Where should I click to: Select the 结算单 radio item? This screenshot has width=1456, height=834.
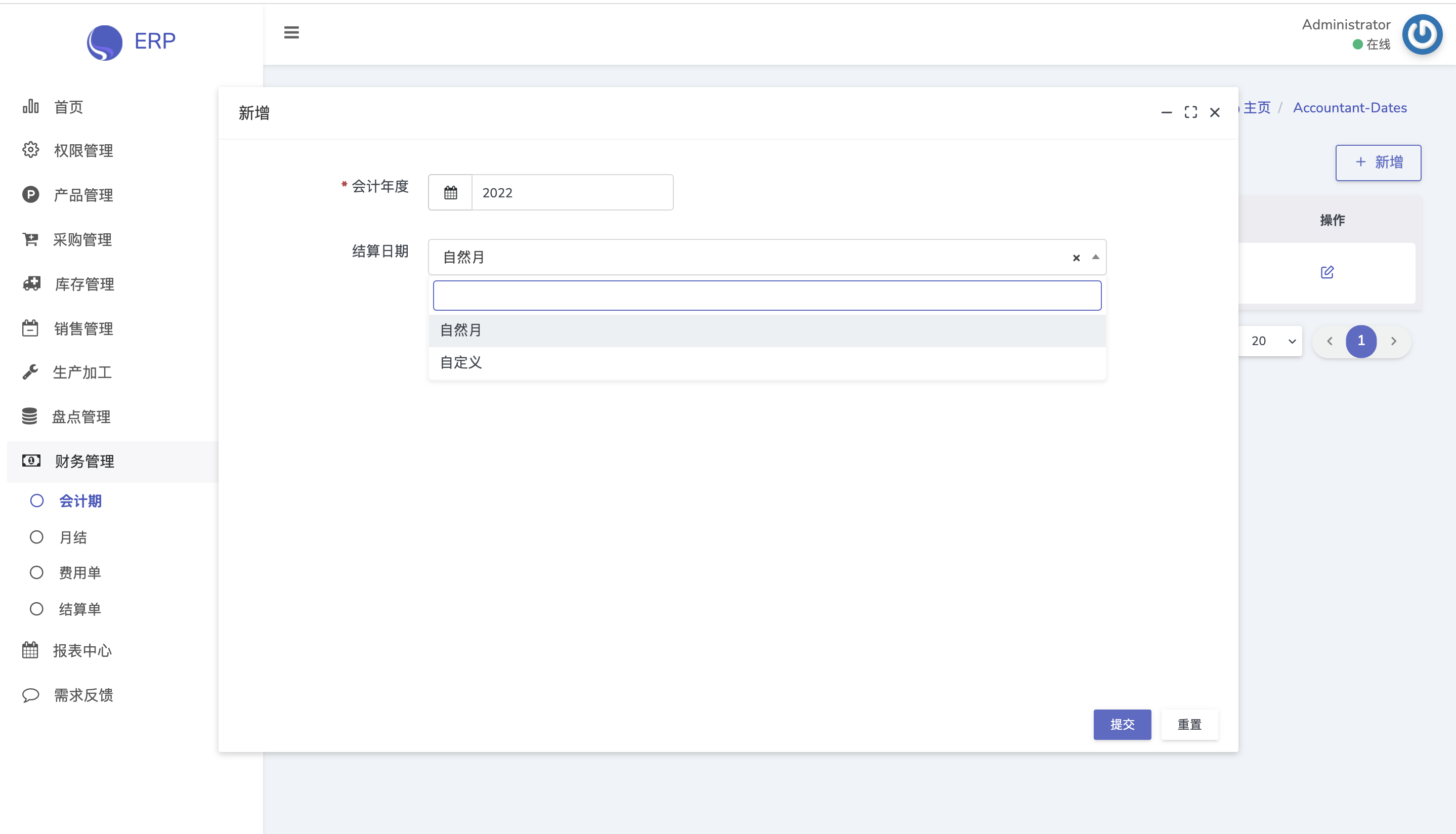pos(36,609)
